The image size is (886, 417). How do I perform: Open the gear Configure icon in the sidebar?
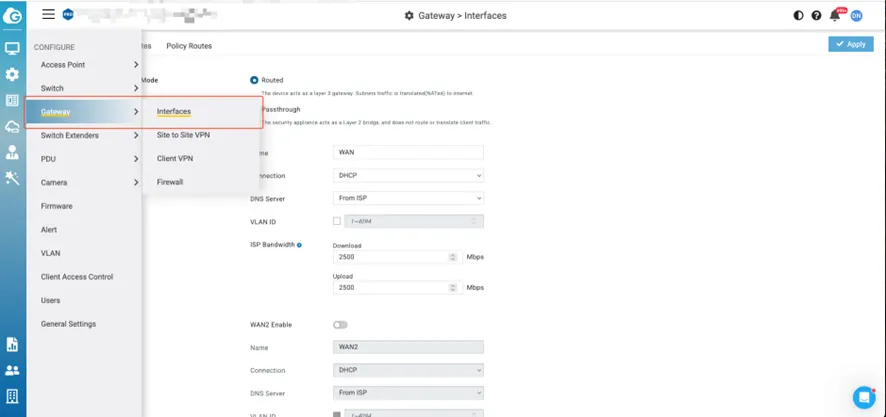coord(12,74)
